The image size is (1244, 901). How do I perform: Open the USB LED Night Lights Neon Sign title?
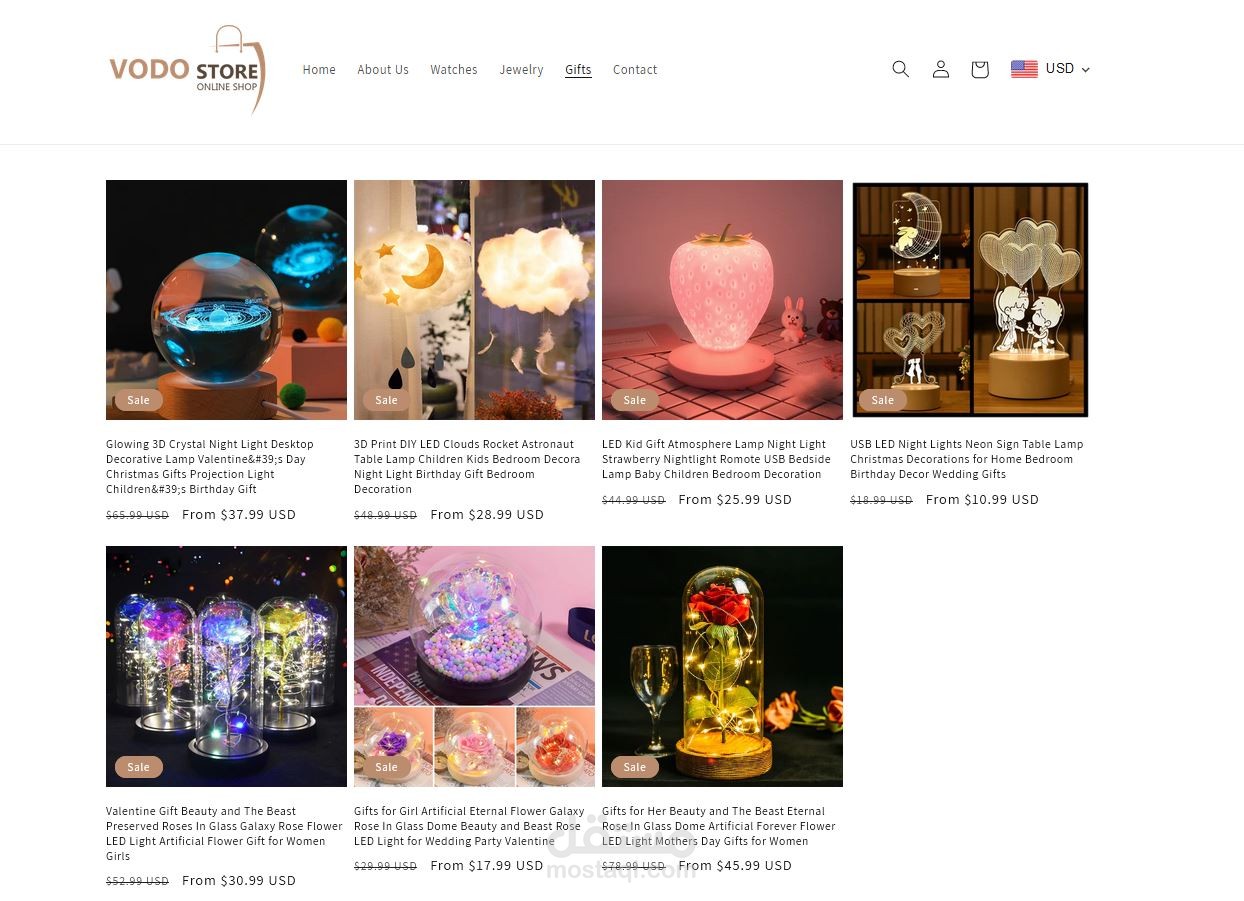coord(966,459)
